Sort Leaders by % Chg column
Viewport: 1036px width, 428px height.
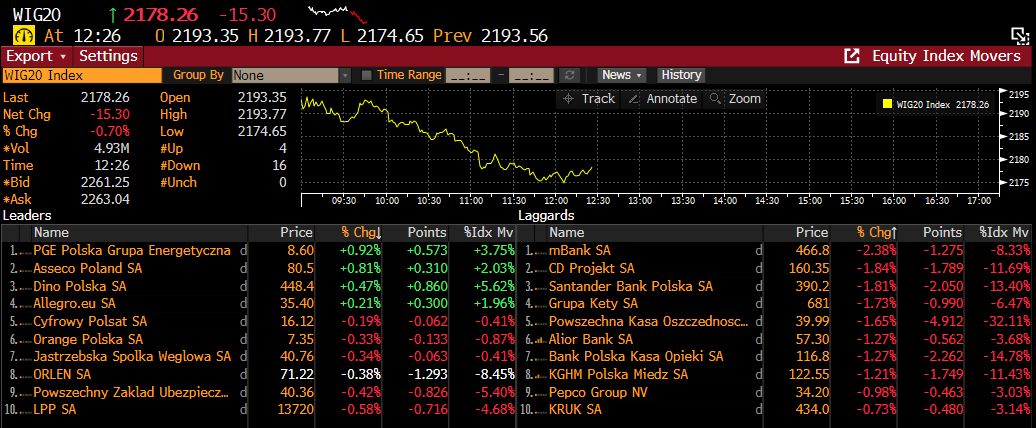click(360, 232)
